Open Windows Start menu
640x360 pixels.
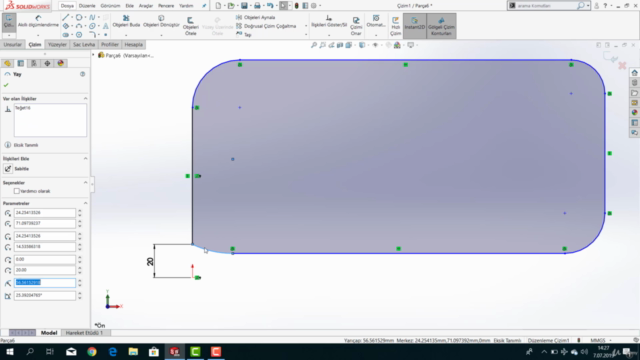(9, 352)
